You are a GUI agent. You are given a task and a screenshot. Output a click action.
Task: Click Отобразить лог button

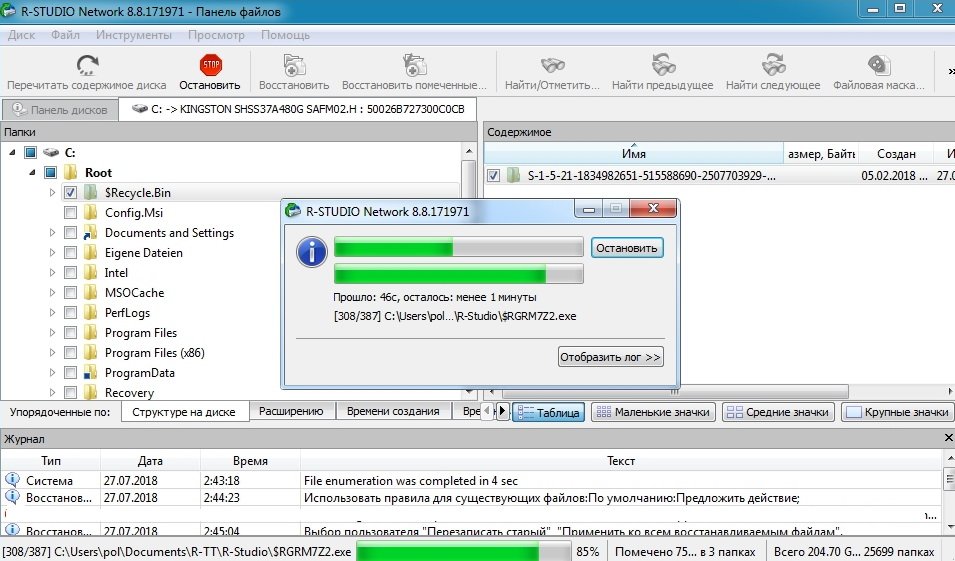[x=610, y=357]
